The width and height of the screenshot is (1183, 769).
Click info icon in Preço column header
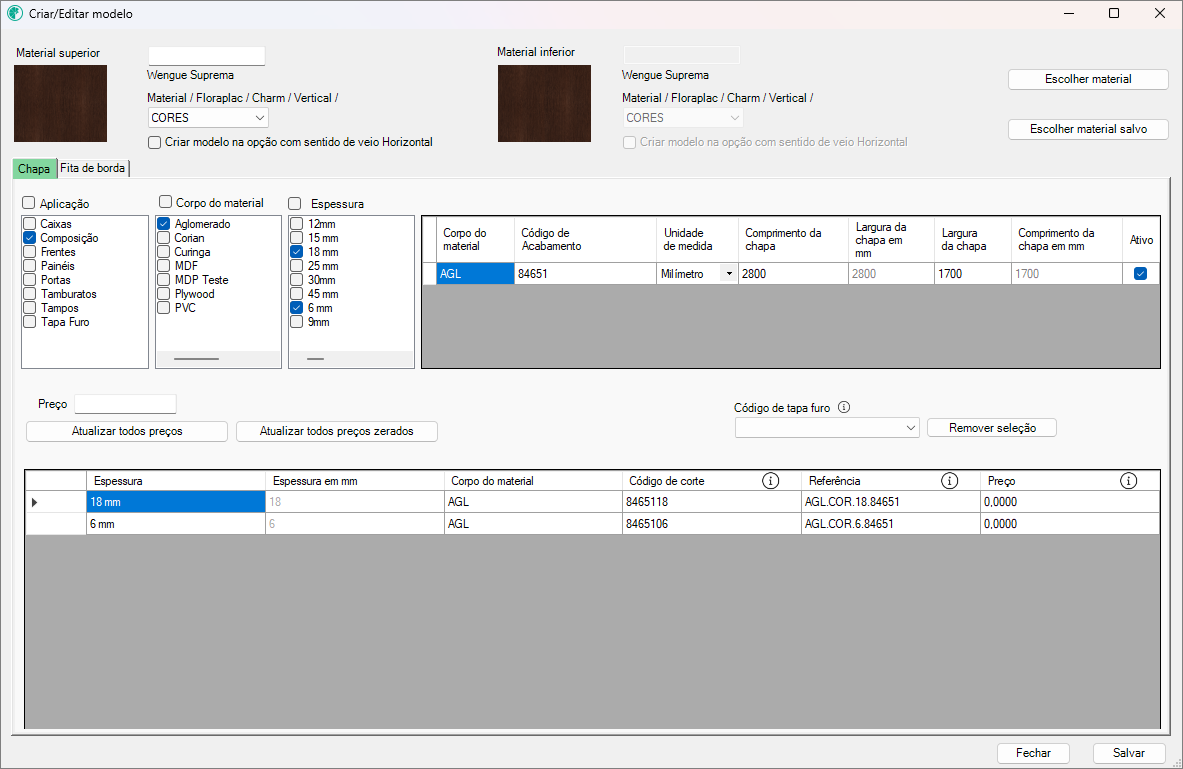click(x=1128, y=481)
